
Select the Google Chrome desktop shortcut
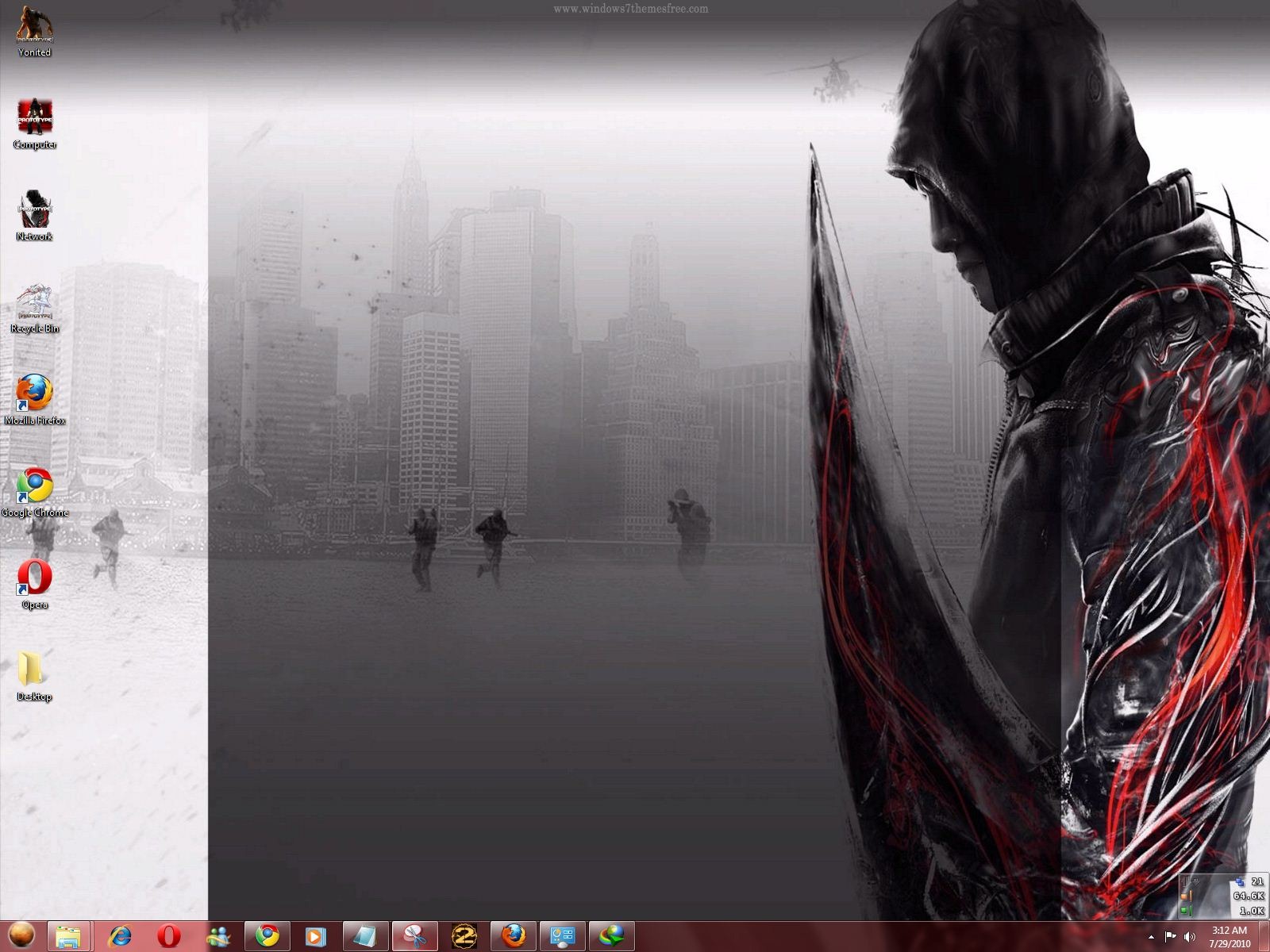click(35, 492)
